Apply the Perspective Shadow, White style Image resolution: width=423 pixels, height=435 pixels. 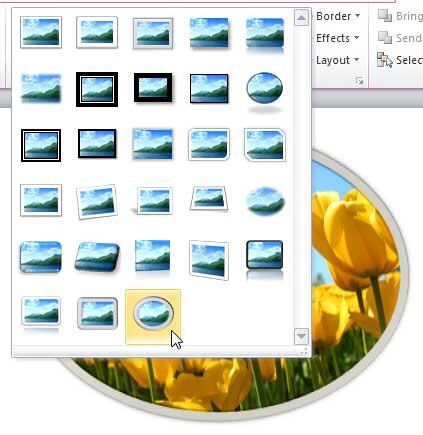click(153, 200)
